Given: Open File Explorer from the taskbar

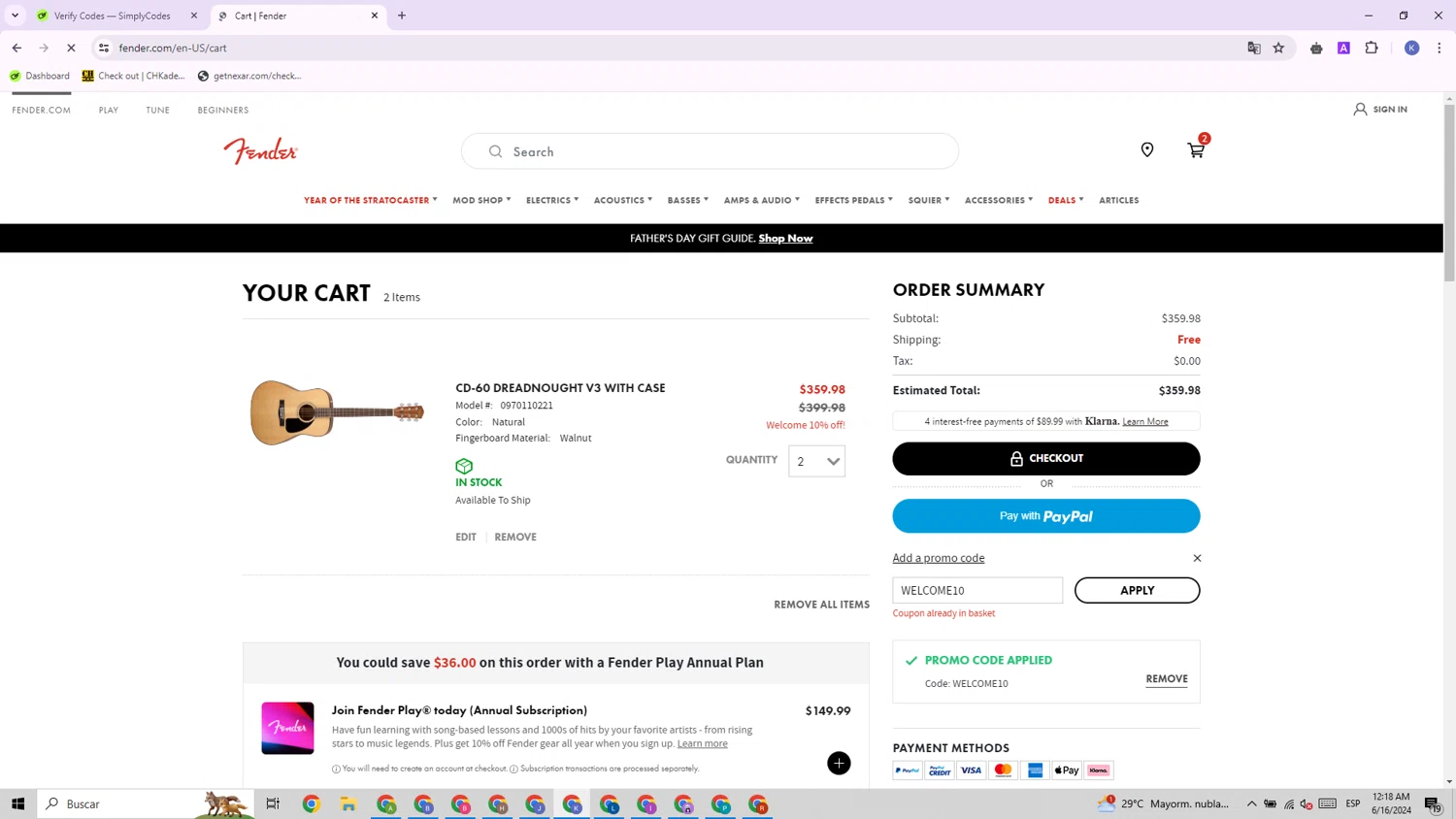Looking at the screenshot, I should pyautogui.click(x=348, y=803).
